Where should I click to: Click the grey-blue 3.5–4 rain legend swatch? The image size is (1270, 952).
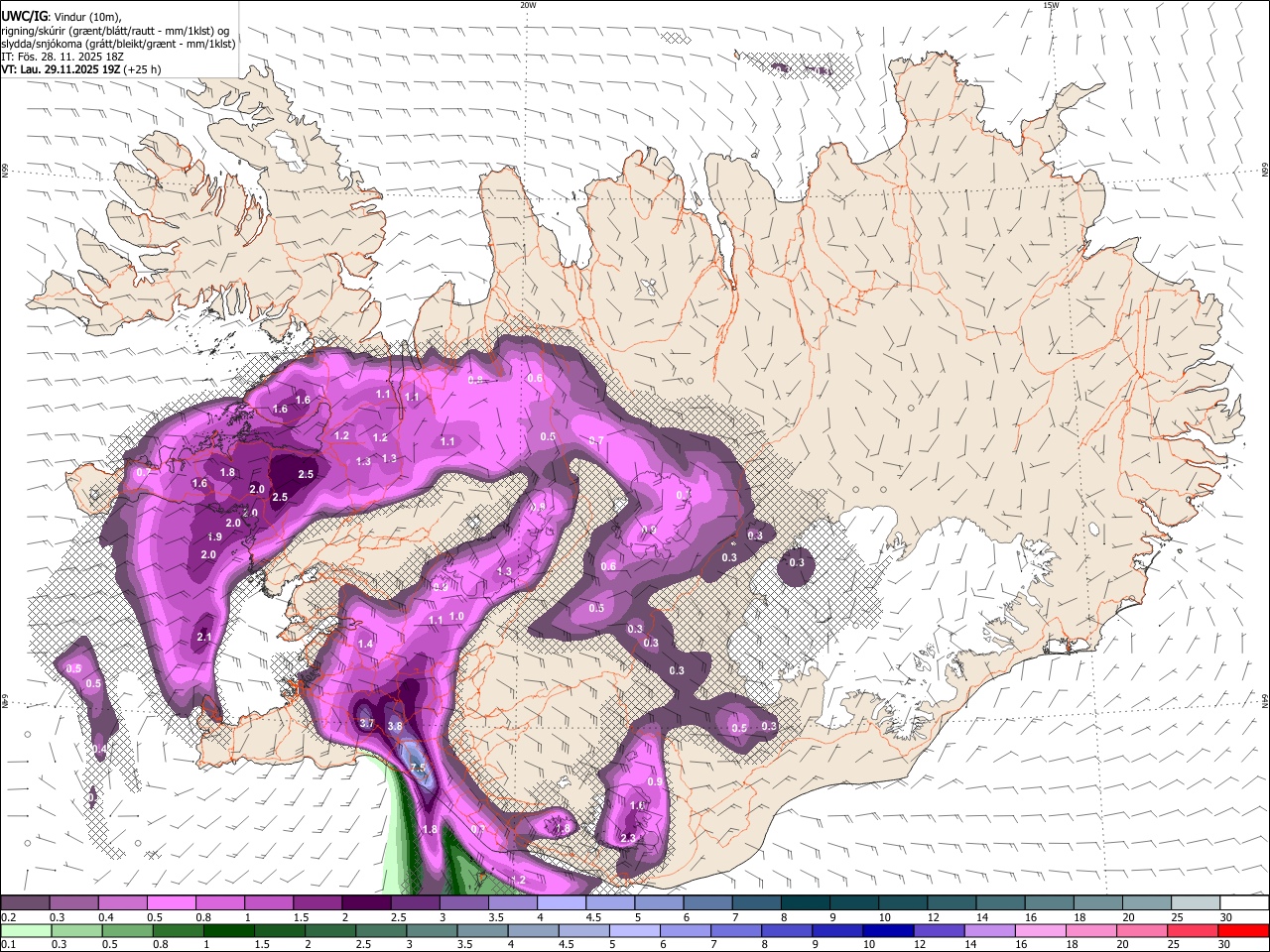coord(483,931)
